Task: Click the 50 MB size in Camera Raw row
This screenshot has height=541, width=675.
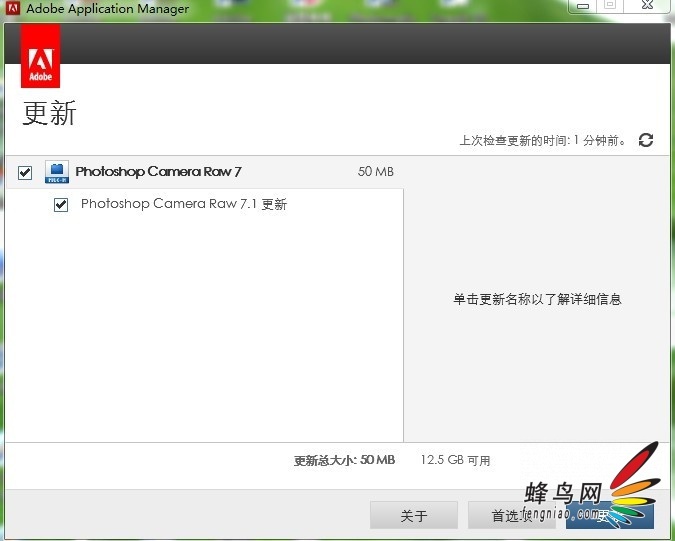Action: 375,172
